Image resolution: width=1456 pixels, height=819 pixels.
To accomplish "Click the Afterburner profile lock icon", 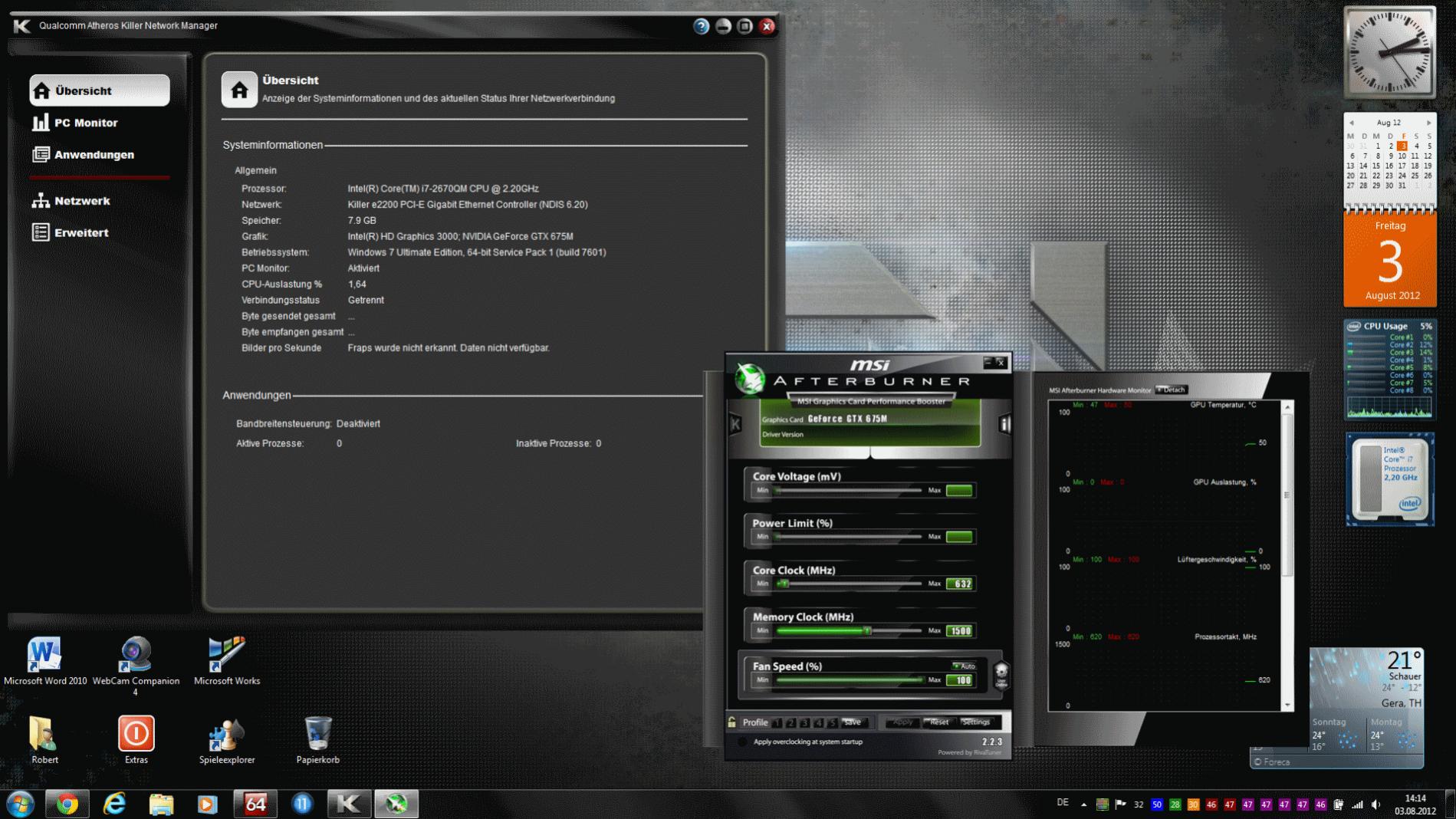I will (x=732, y=722).
